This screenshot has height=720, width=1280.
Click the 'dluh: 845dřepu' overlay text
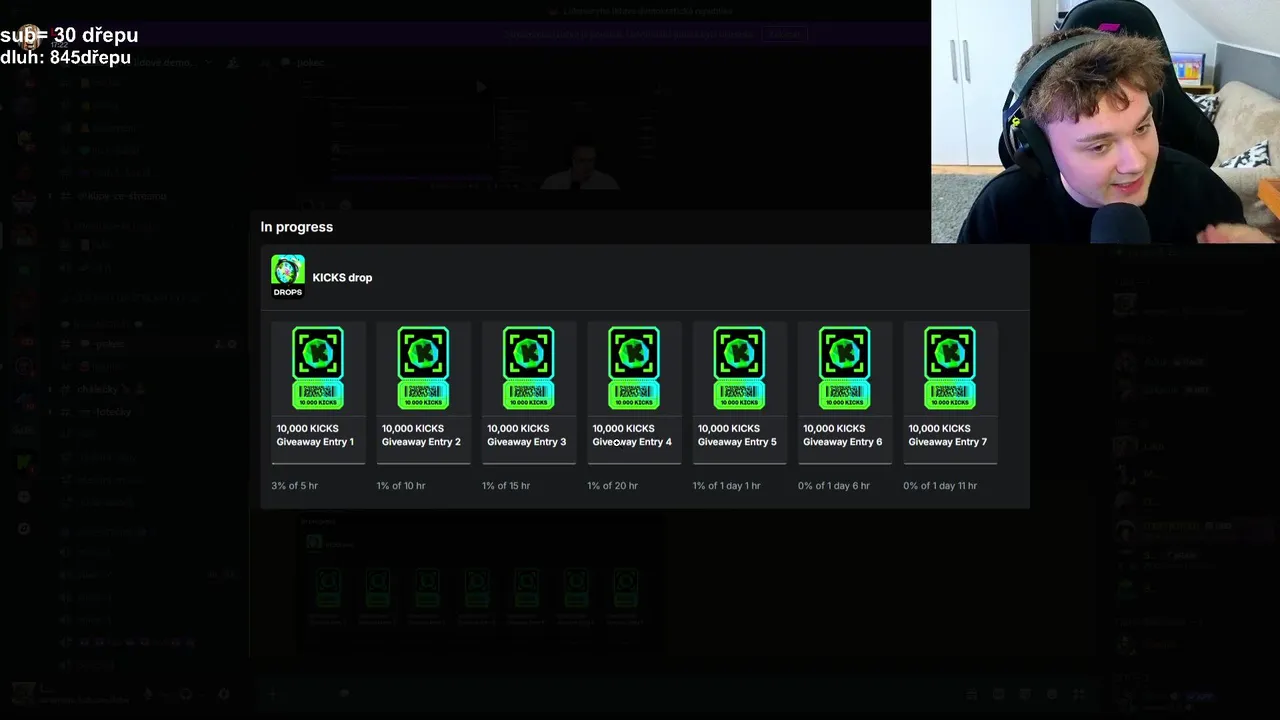66,58
